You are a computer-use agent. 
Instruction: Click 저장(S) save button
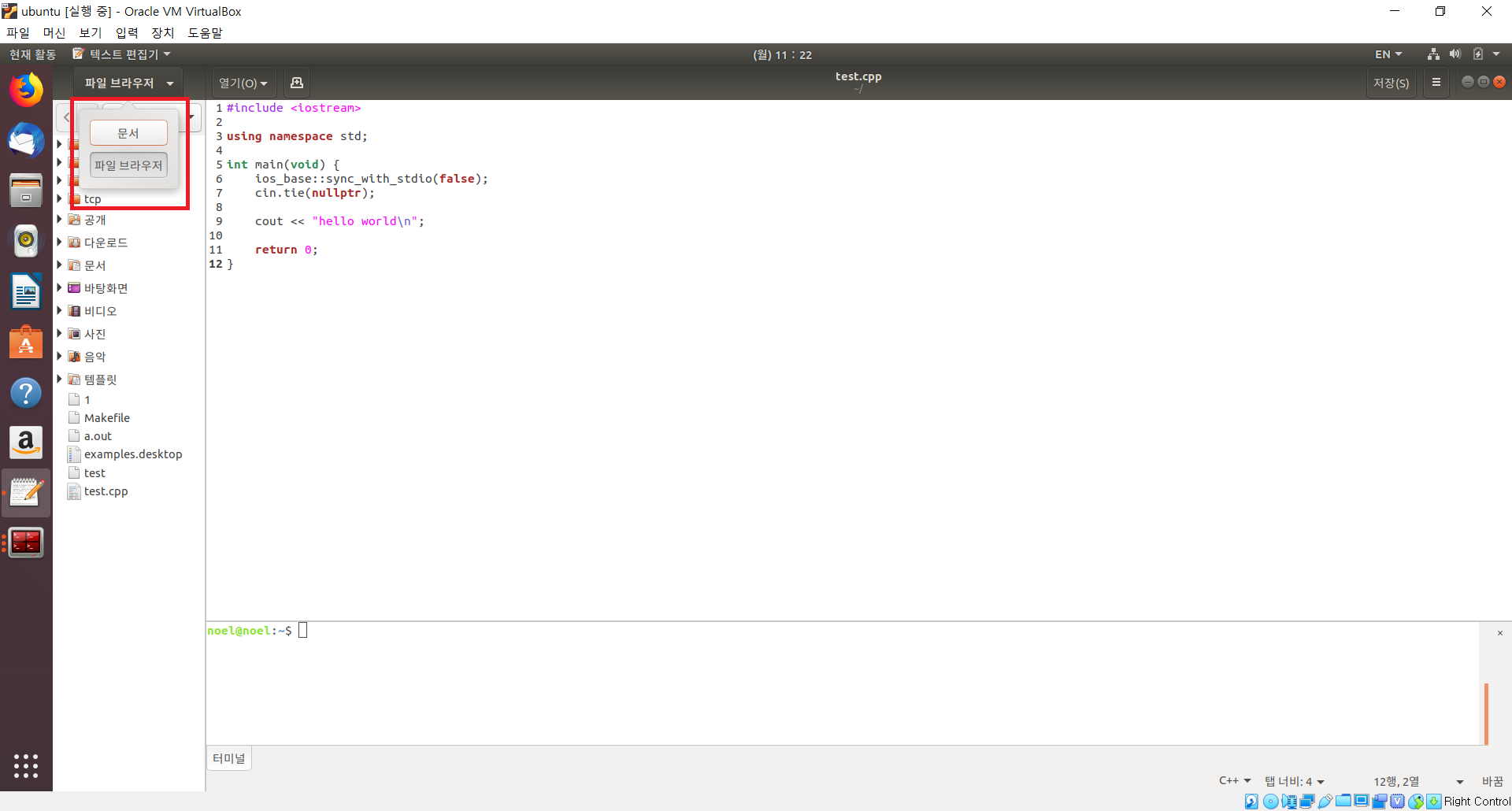coord(1392,83)
